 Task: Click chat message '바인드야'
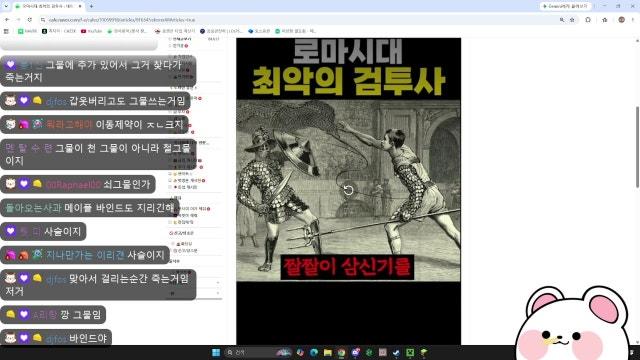coord(88,338)
